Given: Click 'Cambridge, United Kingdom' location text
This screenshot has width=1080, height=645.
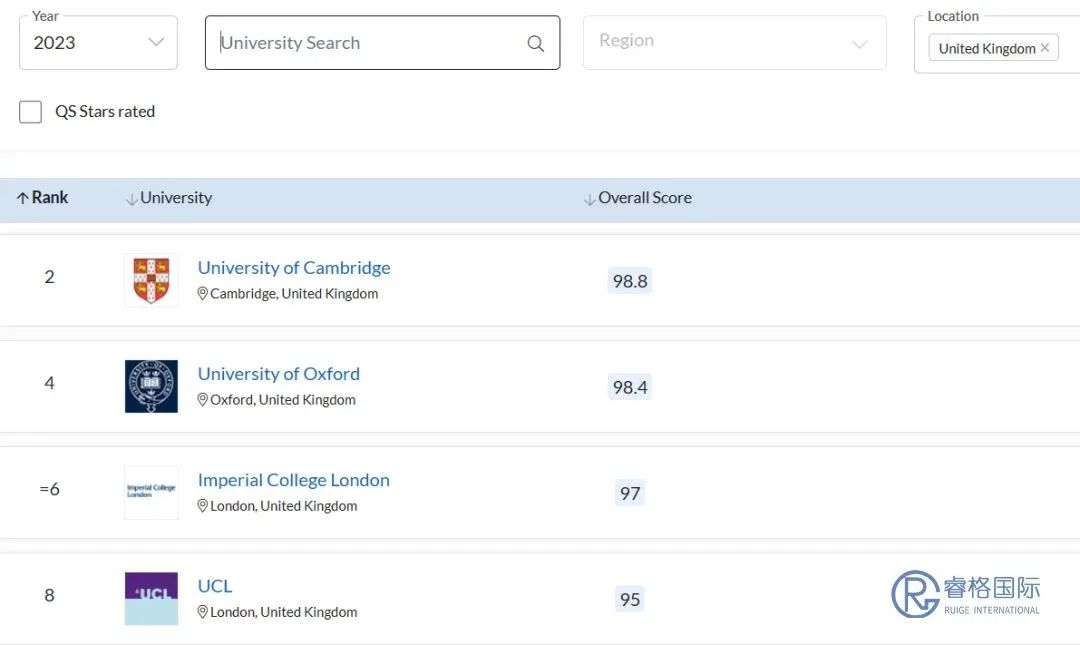Looking at the screenshot, I should [x=294, y=294].
